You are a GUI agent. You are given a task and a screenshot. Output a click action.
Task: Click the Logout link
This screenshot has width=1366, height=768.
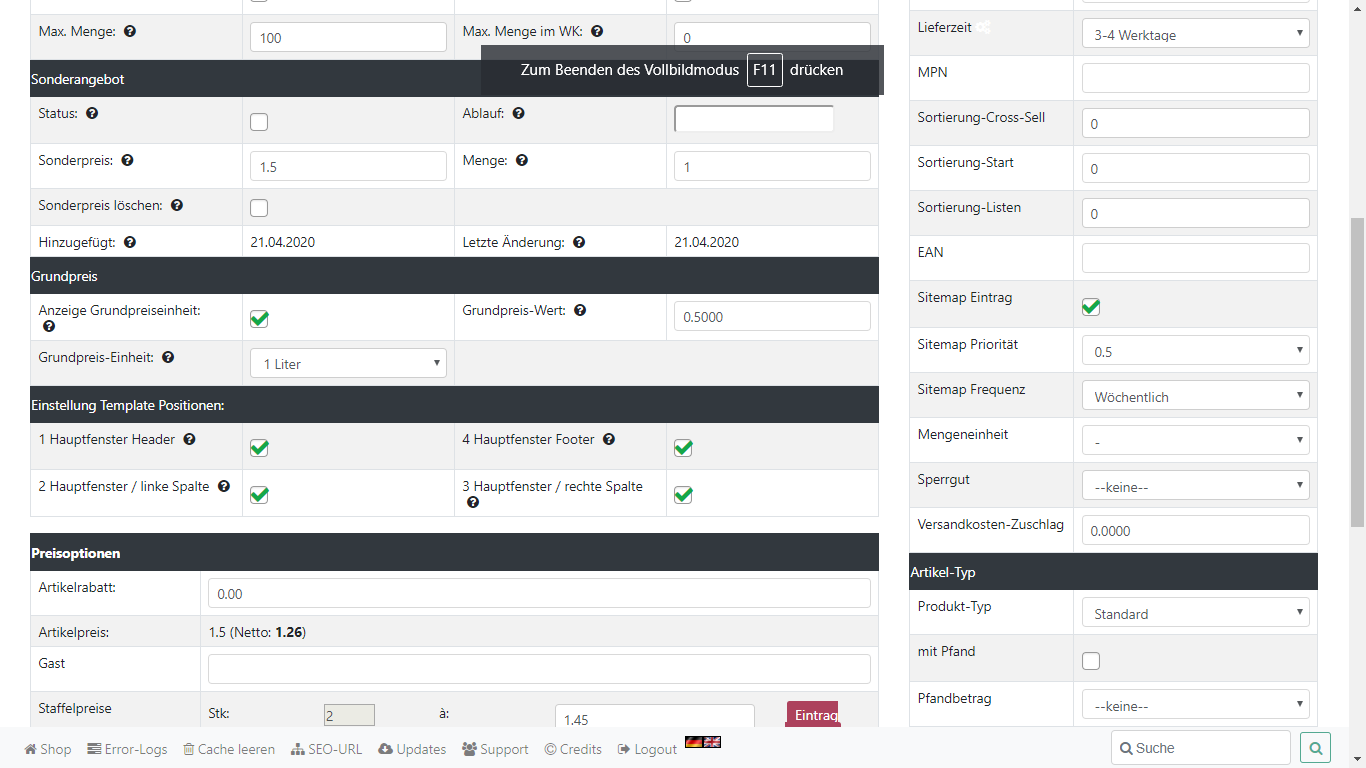pyautogui.click(x=647, y=749)
